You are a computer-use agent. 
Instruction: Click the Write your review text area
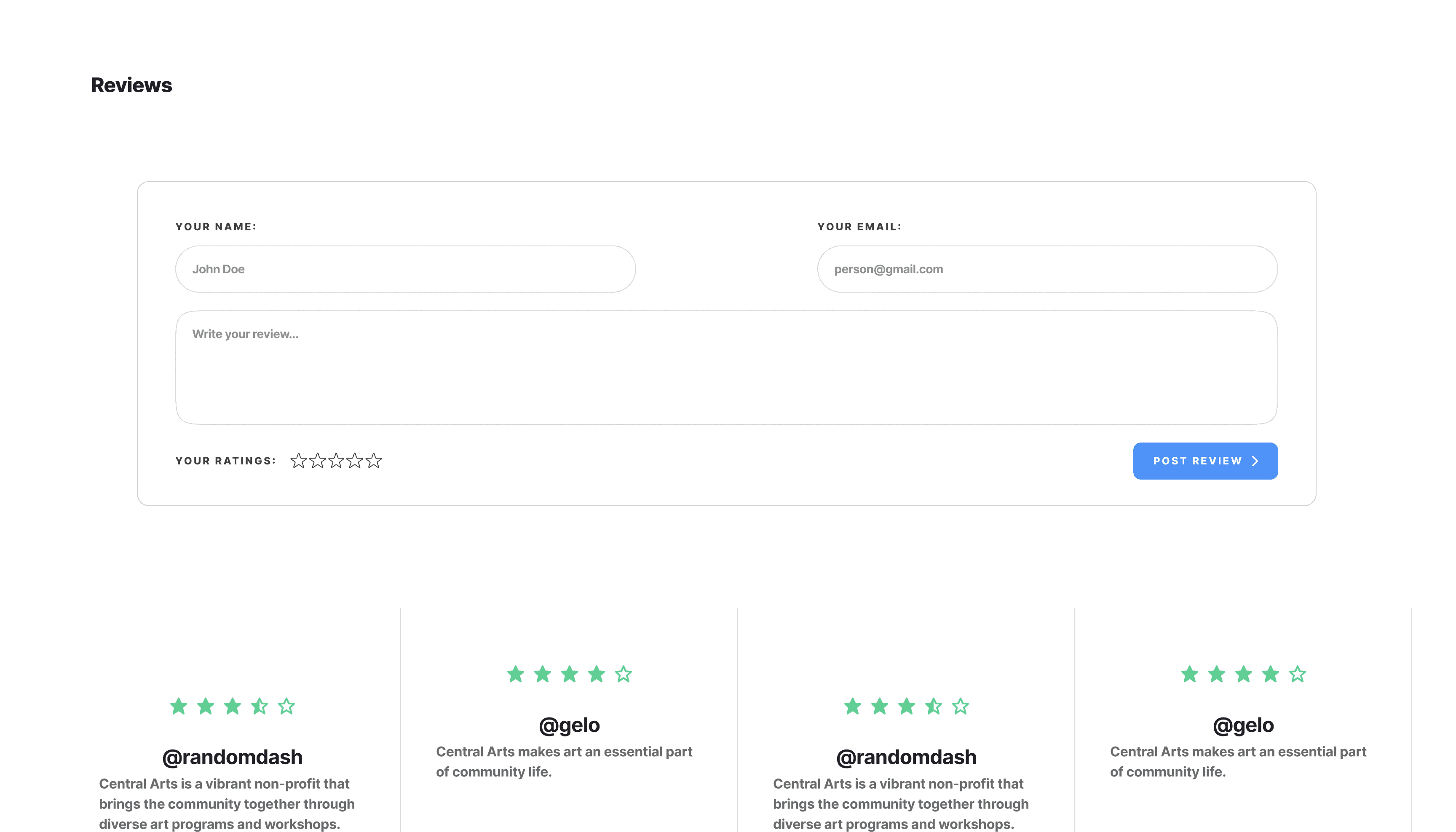click(726, 368)
